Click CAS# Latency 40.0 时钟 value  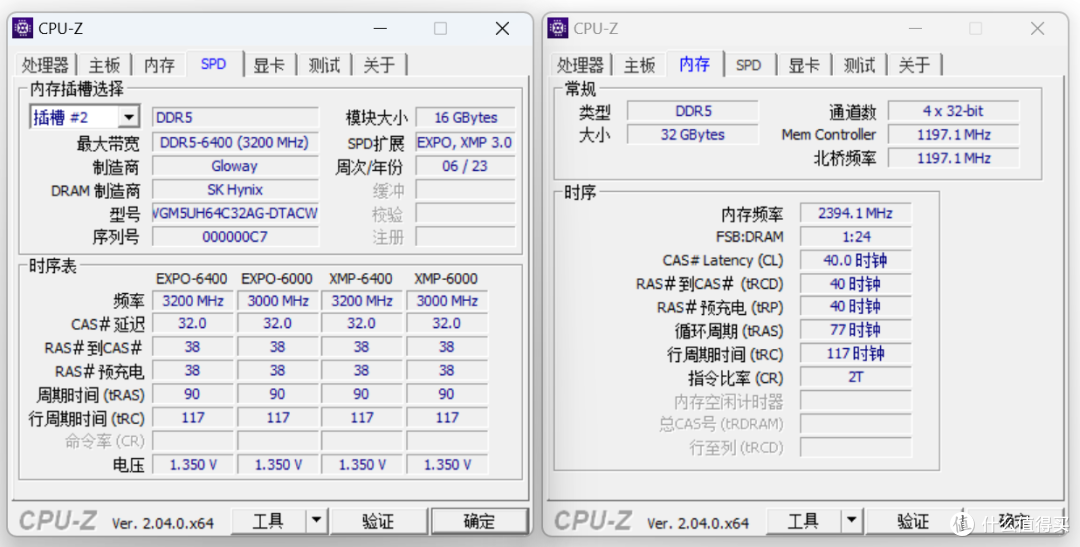point(855,260)
